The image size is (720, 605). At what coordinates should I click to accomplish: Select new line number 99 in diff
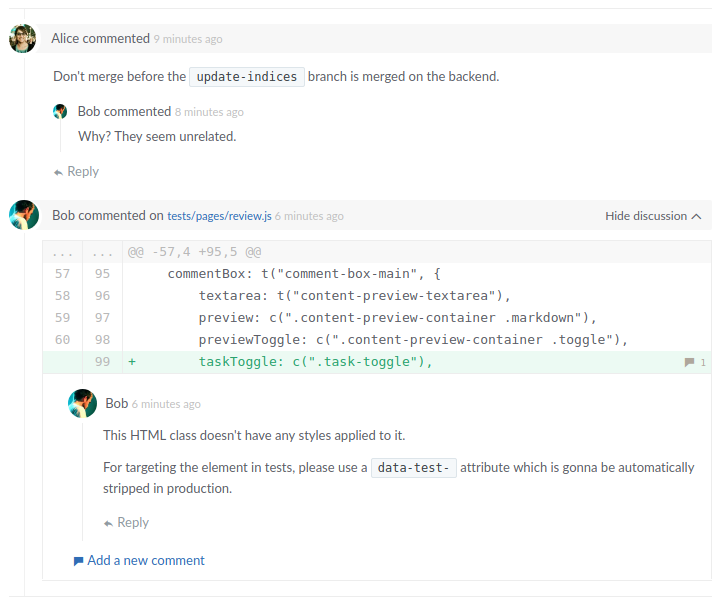[x=102, y=362]
